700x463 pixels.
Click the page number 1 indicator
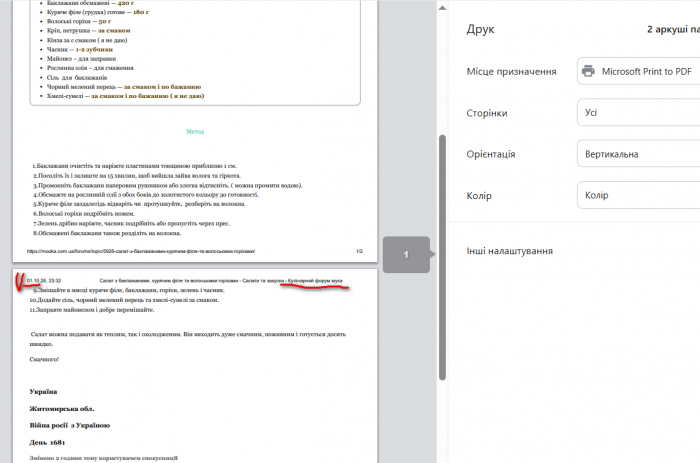tap(406, 254)
